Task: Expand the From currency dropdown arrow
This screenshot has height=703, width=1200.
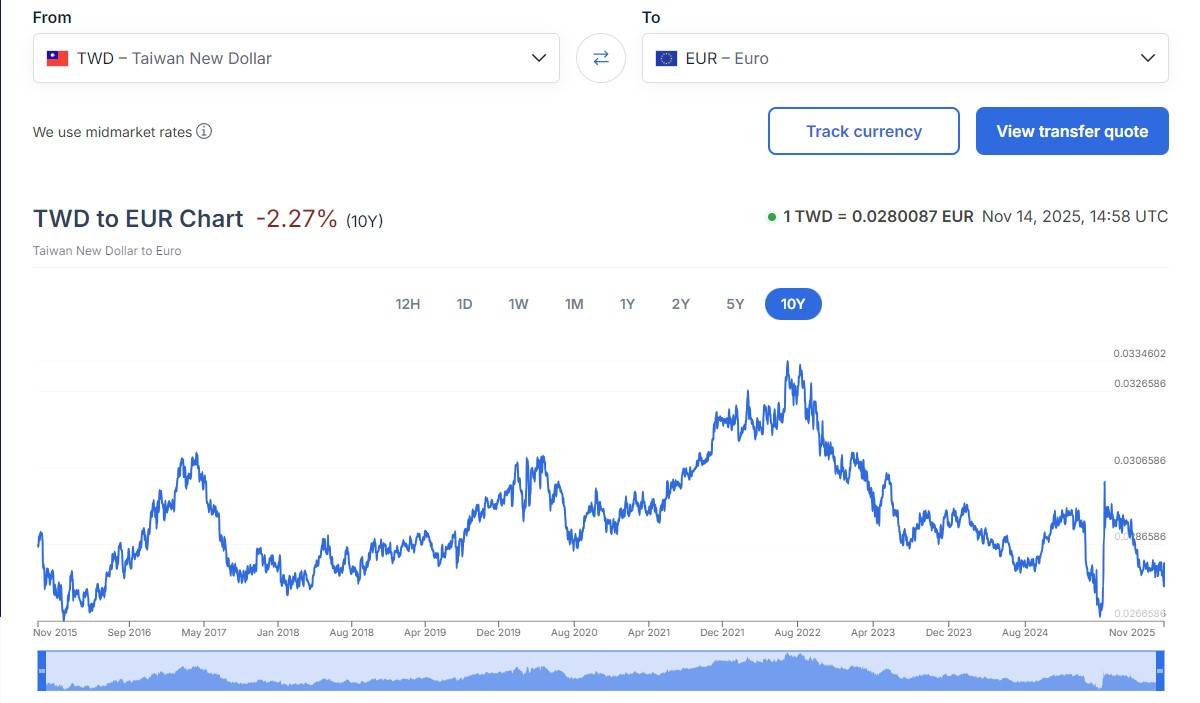Action: pyautogui.click(x=539, y=58)
